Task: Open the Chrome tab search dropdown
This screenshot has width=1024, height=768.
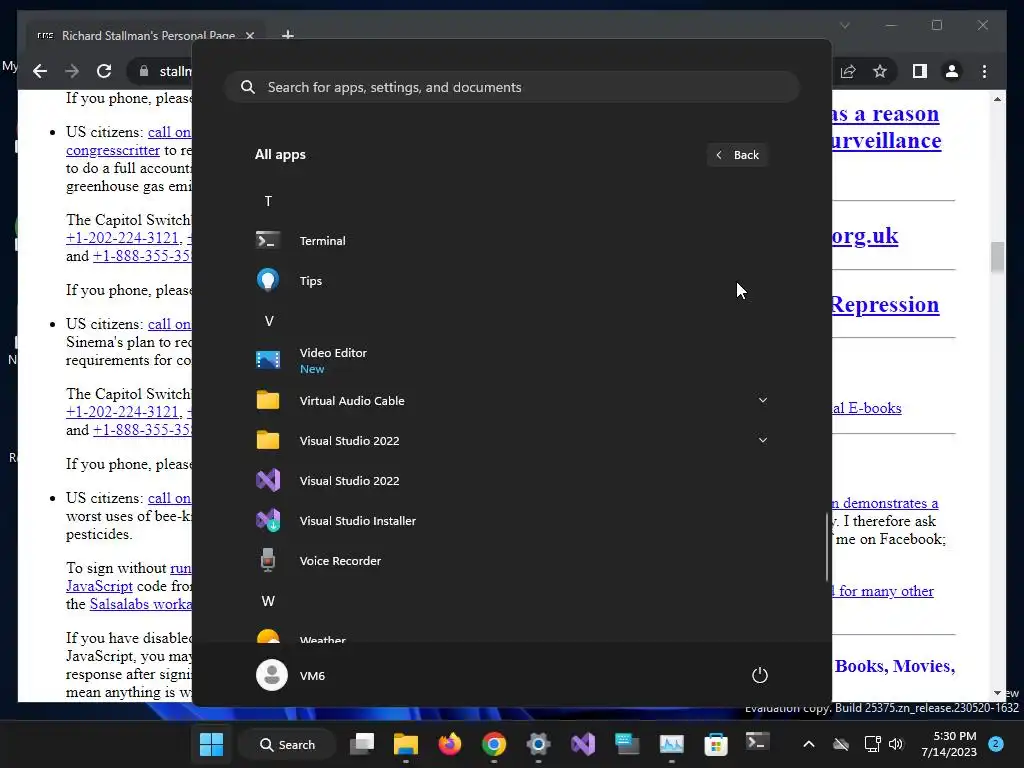Action: coord(844,25)
